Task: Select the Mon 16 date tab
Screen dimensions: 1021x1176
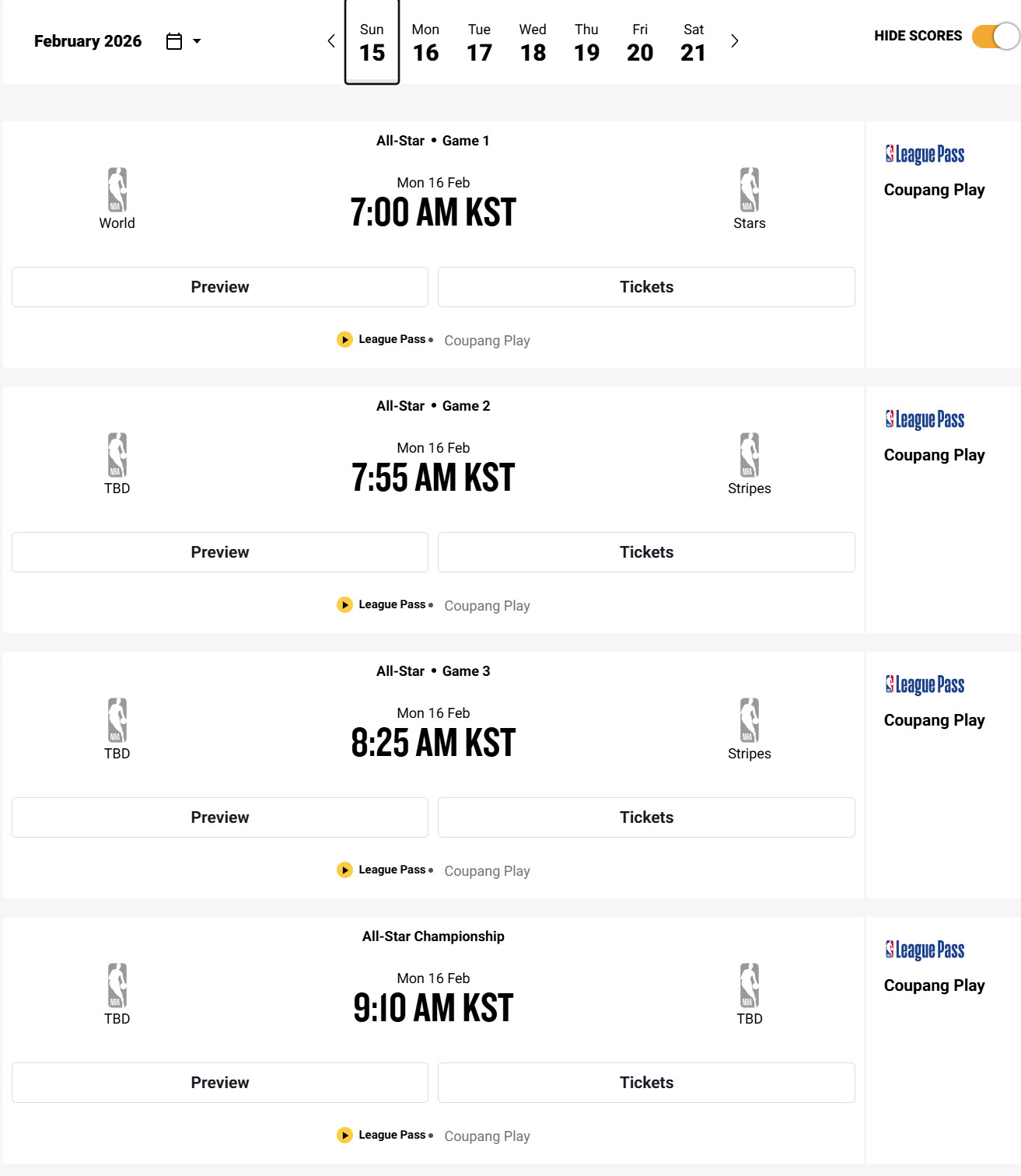Action: (425, 42)
